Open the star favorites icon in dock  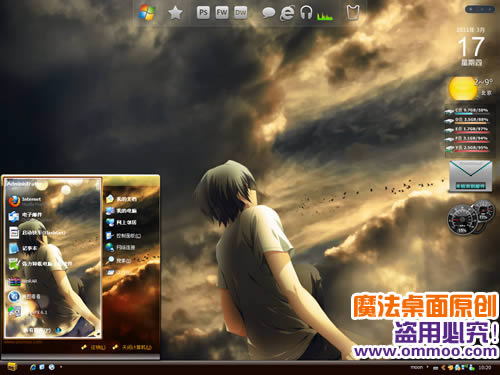coord(175,13)
